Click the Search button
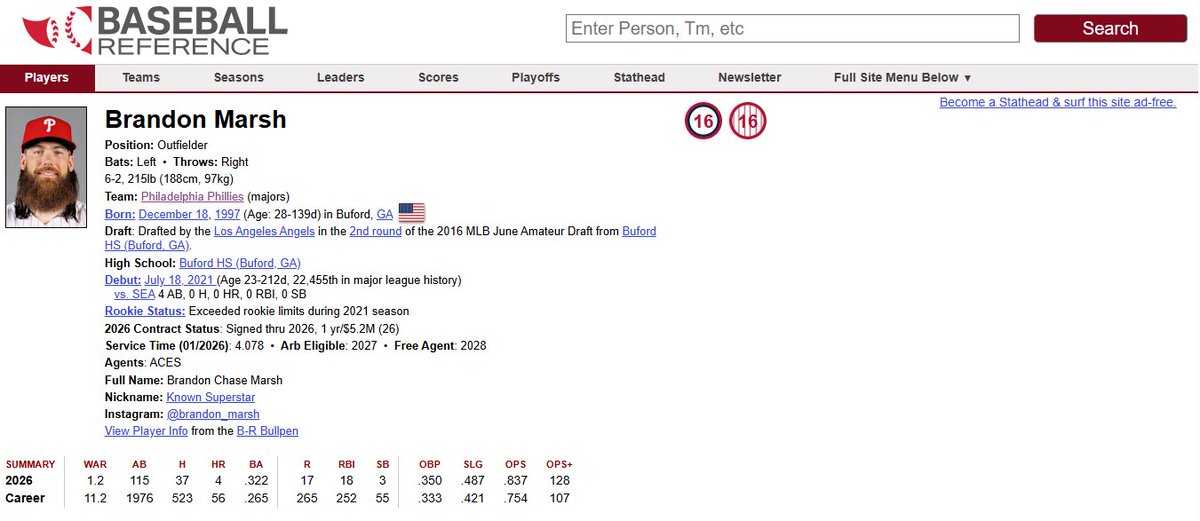 click(x=1110, y=28)
